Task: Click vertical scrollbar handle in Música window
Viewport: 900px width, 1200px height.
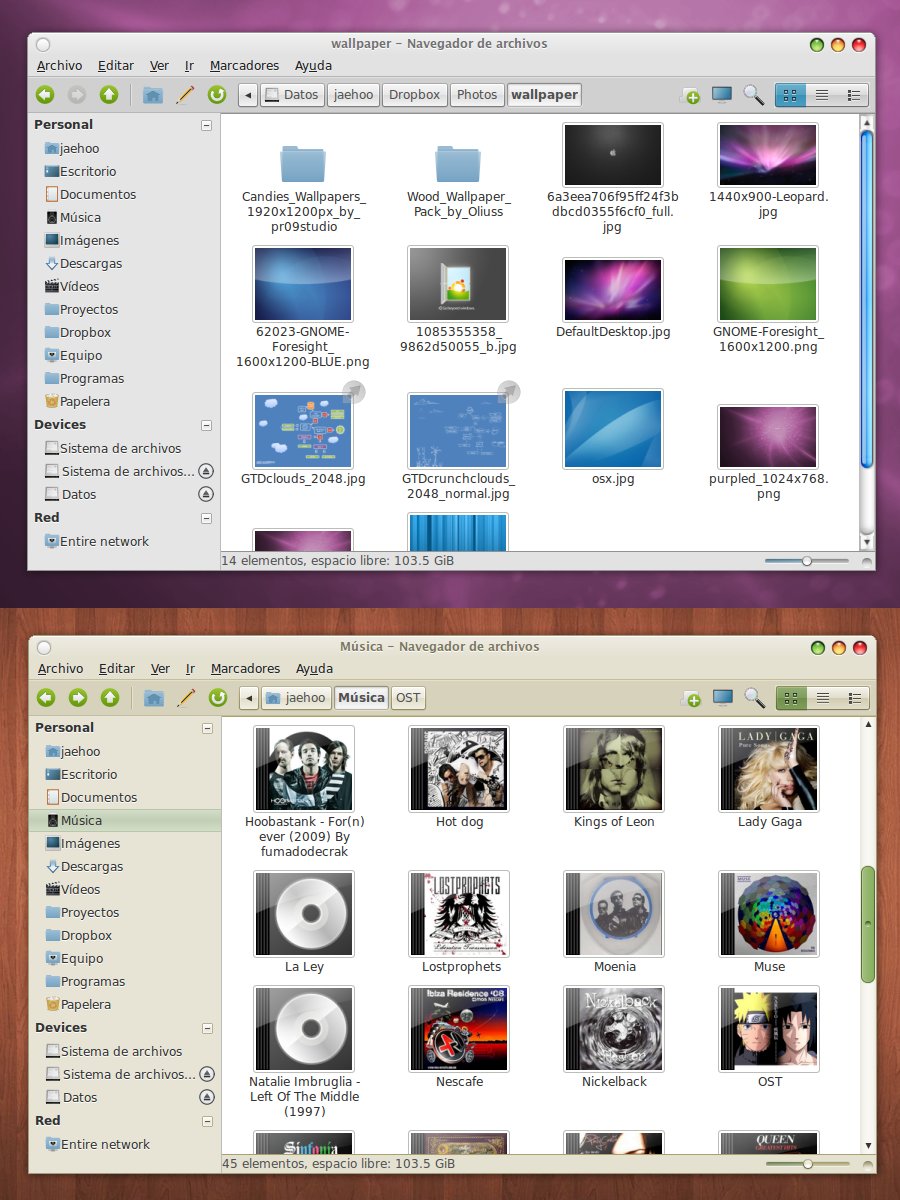Action: (x=868, y=924)
